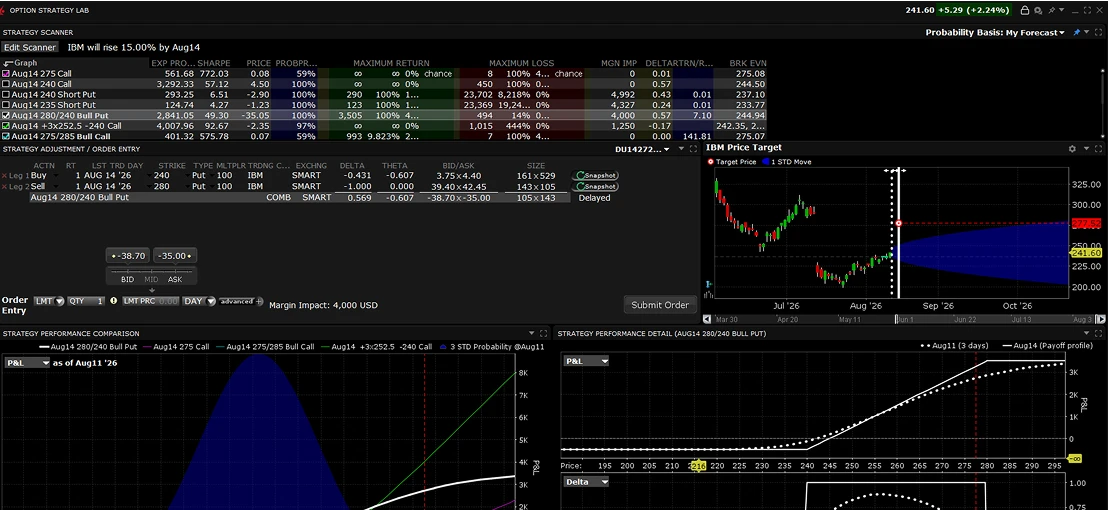Image resolution: width=1108 pixels, height=510 pixels.
Task: Open P&L dropdown in Performance Comparison
Action: point(28,362)
